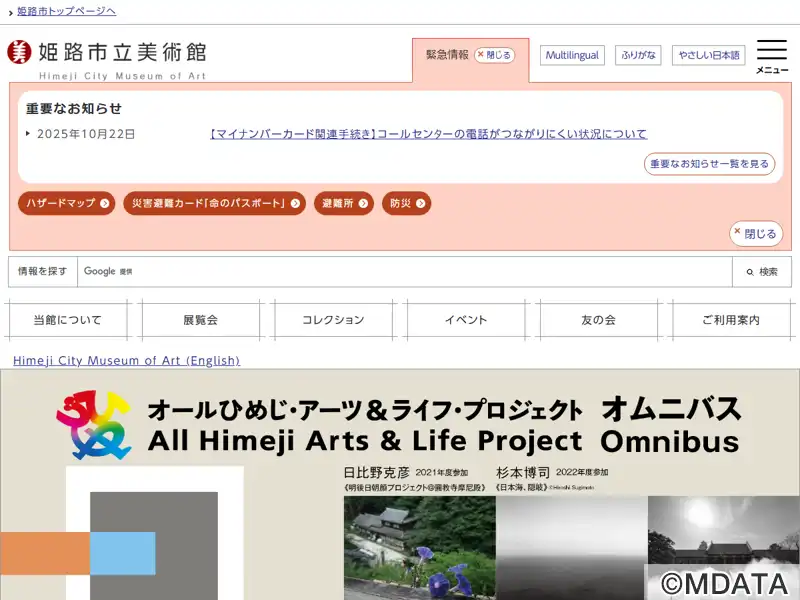Toggle ふりがな furigana display
The height and width of the screenshot is (600, 800).
point(639,55)
